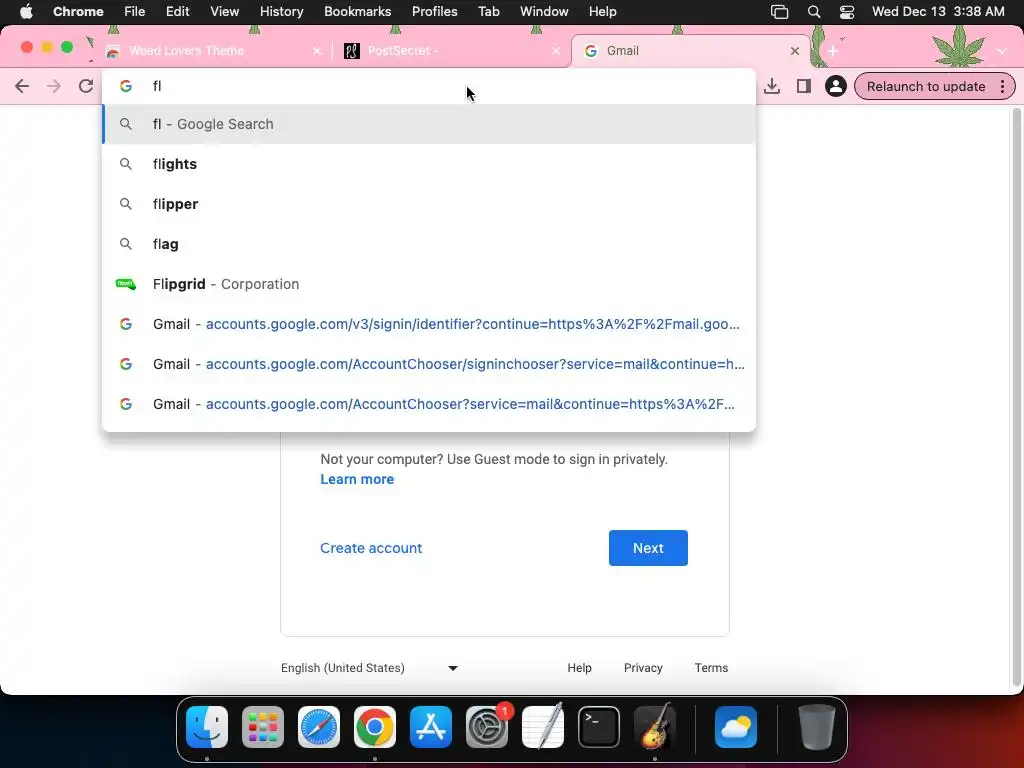The width and height of the screenshot is (1024, 768).
Task: Open System Settings from the Dock
Action: (x=487, y=727)
